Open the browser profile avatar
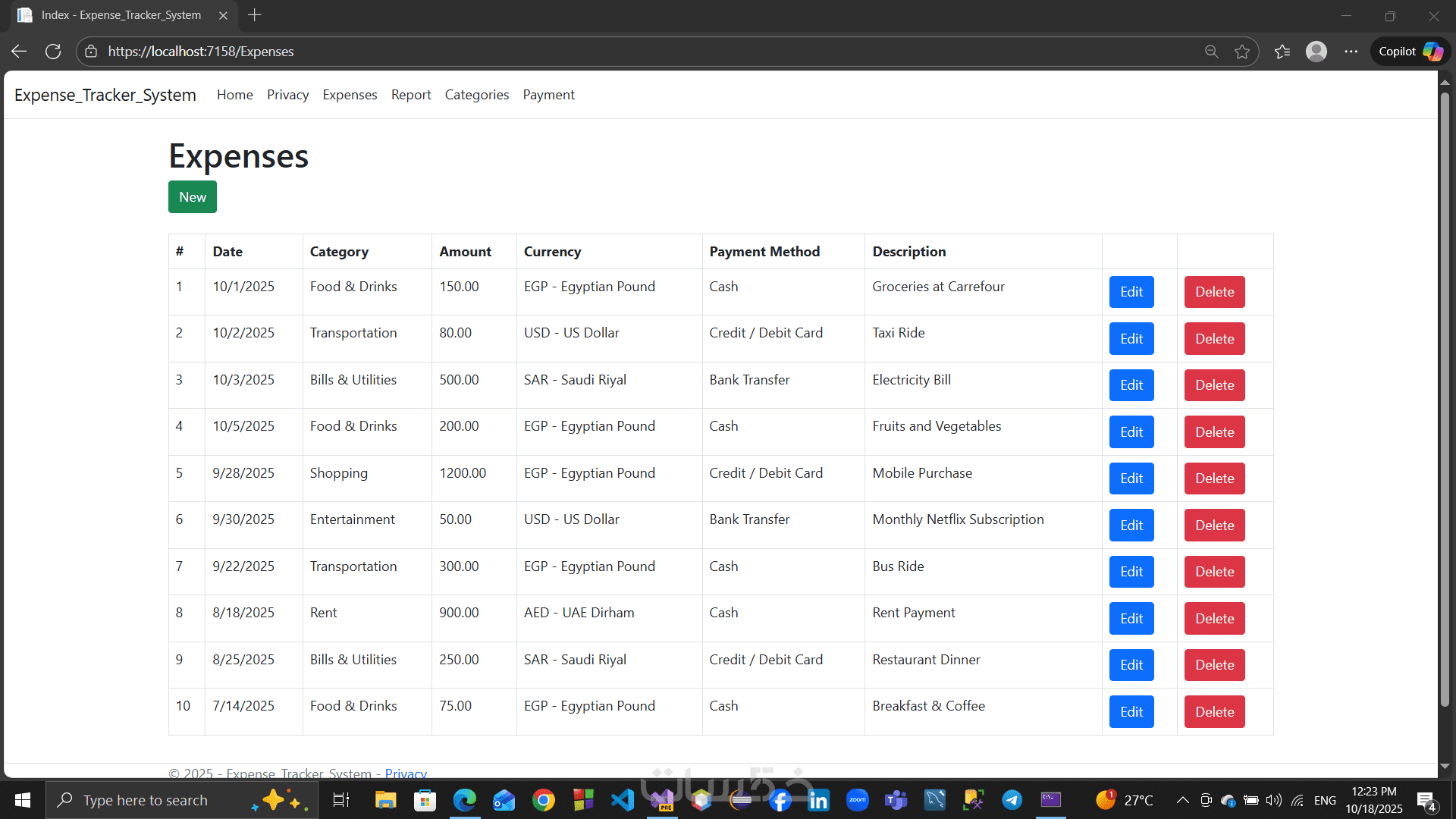The height and width of the screenshot is (819, 1456). click(x=1316, y=52)
